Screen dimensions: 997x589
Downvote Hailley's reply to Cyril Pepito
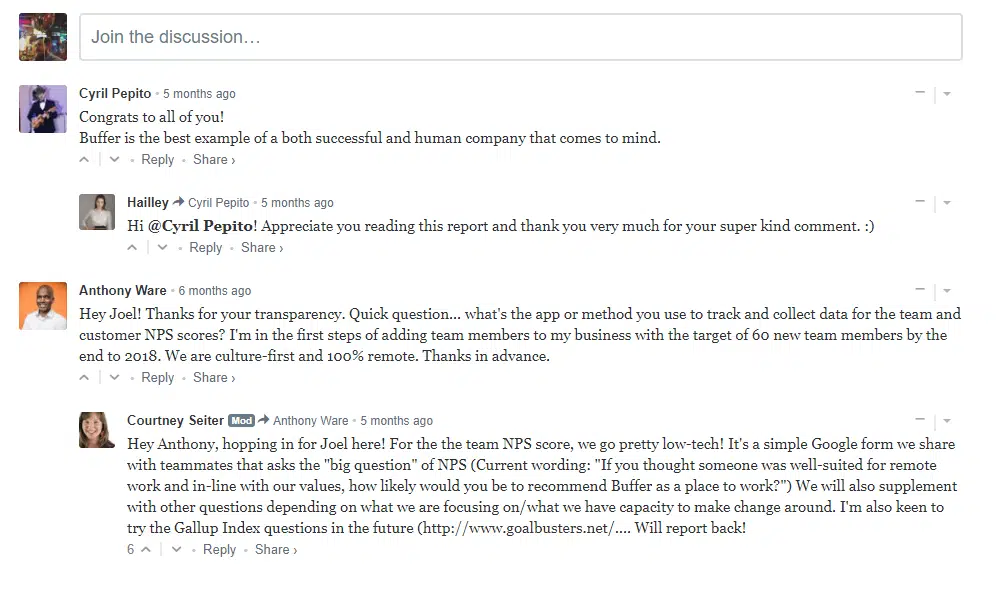pos(162,247)
